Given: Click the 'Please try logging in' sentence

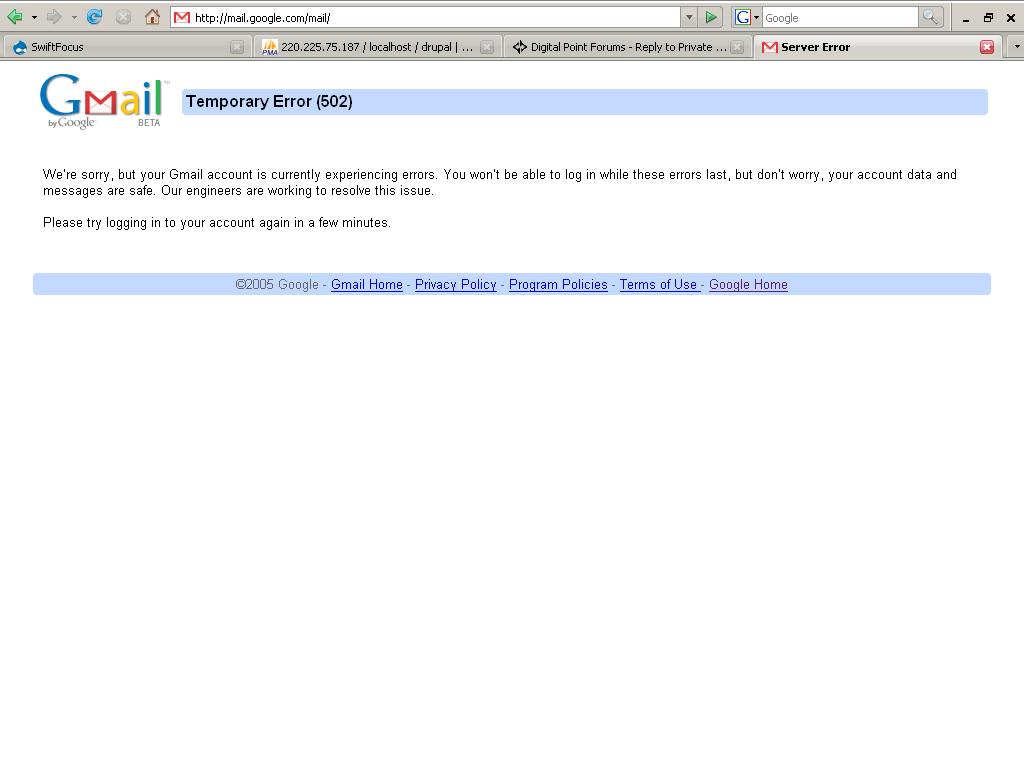Looking at the screenshot, I should tap(217, 223).
